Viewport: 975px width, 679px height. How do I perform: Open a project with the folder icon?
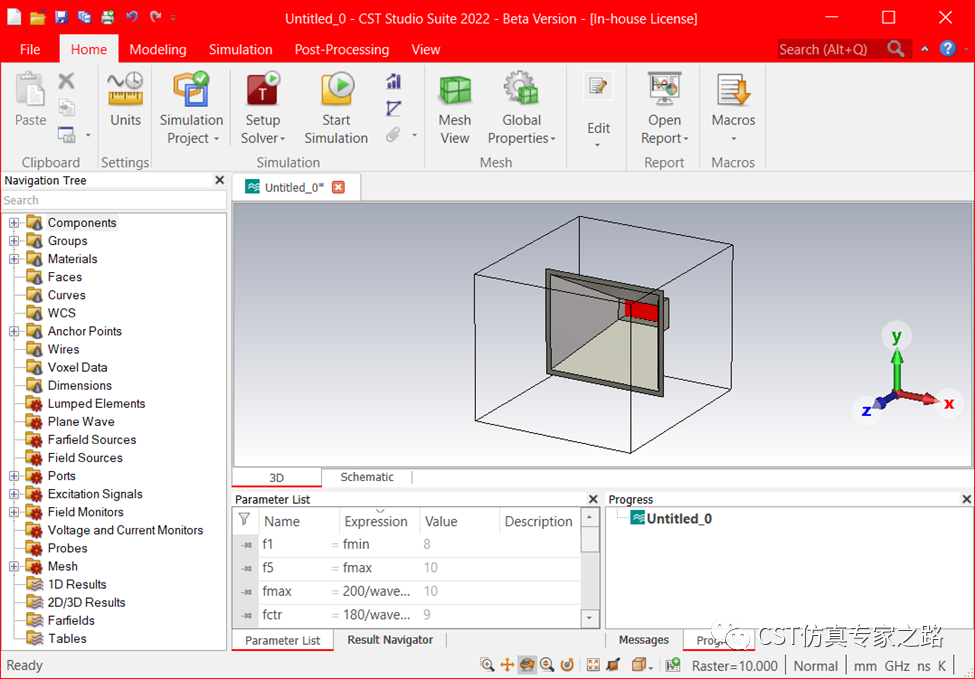coord(37,17)
